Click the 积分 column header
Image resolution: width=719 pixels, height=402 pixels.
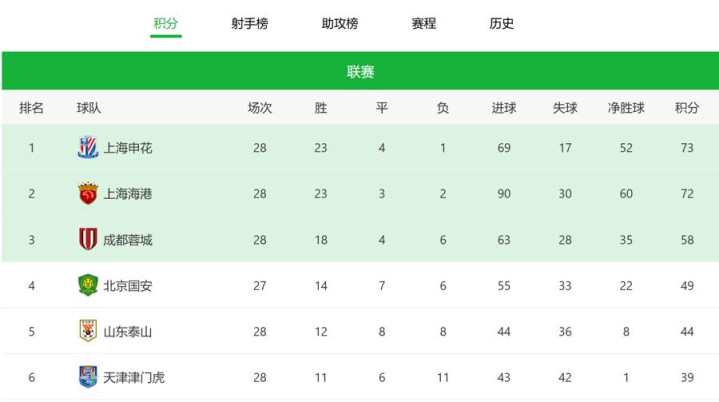pyautogui.click(x=687, y=108)
